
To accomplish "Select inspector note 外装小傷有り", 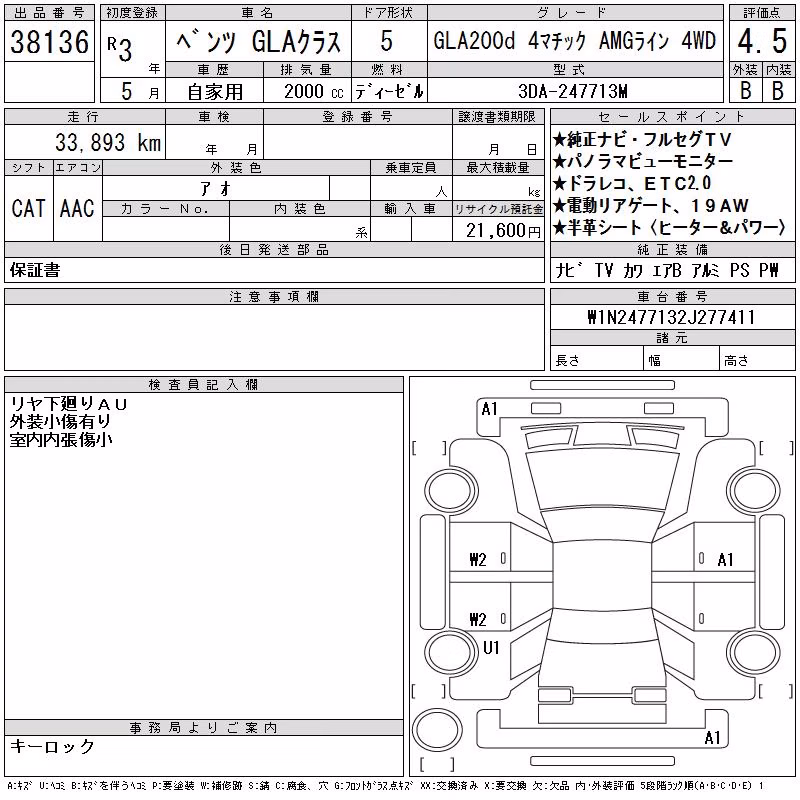I will 60,421.
